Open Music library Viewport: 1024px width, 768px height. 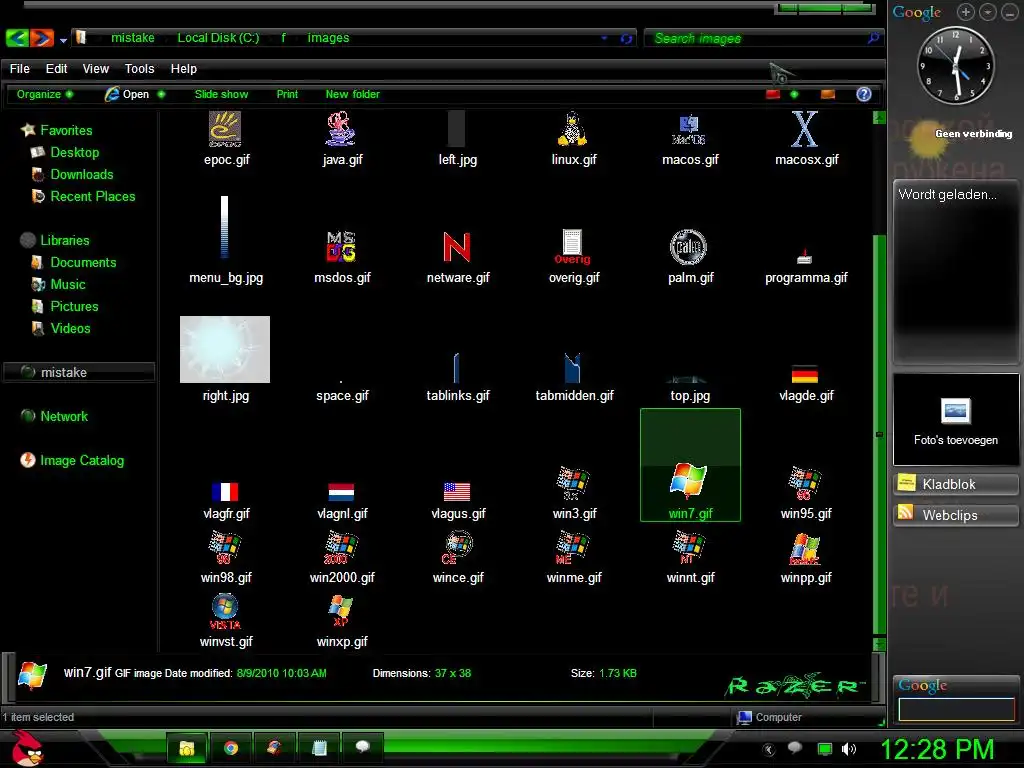point(68,284)
